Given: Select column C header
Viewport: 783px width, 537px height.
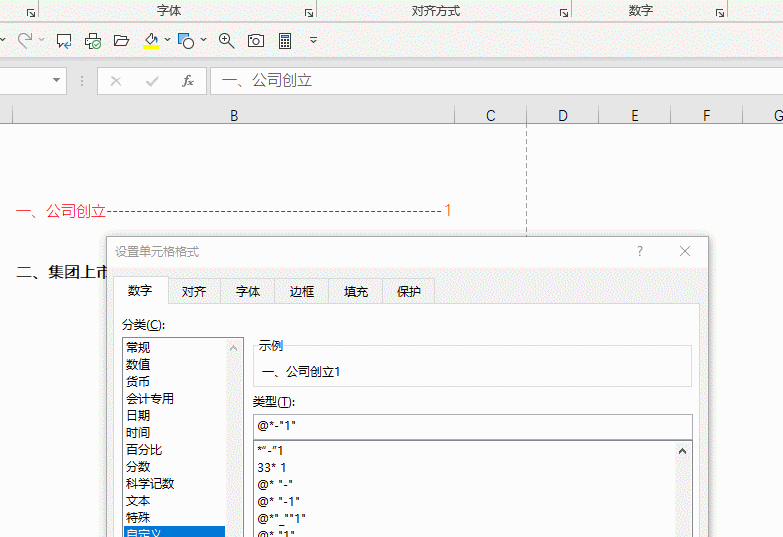Looking at the screenshot, I should (490, 115).
